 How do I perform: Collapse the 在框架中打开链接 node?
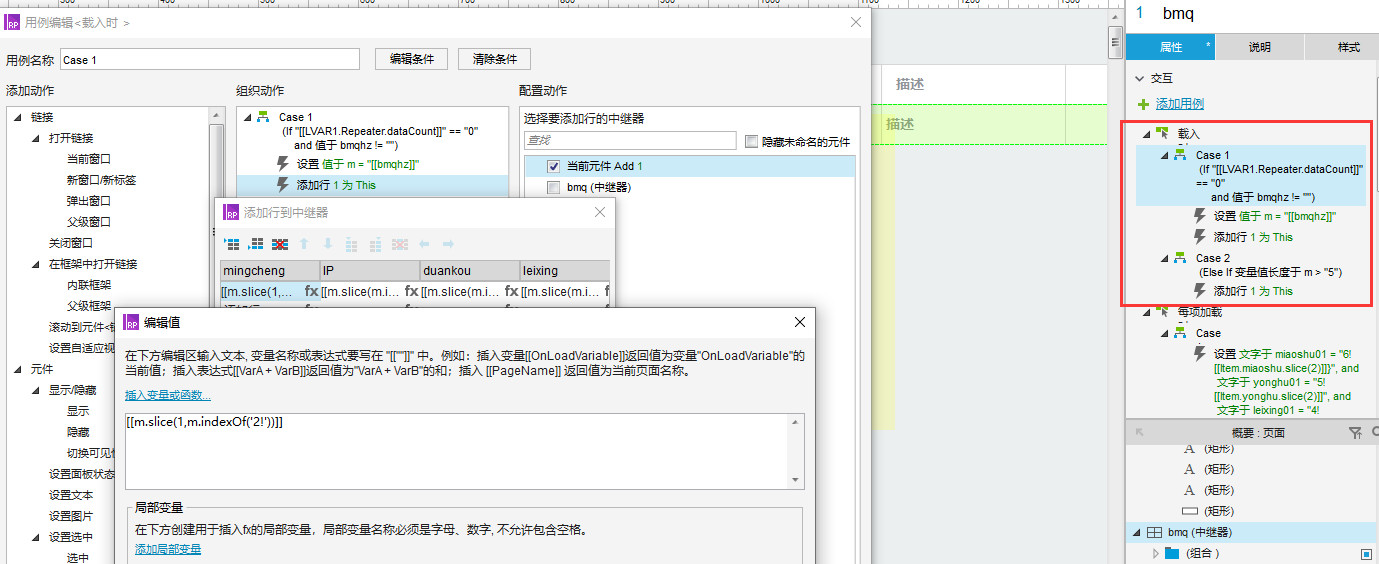[35, 264]
